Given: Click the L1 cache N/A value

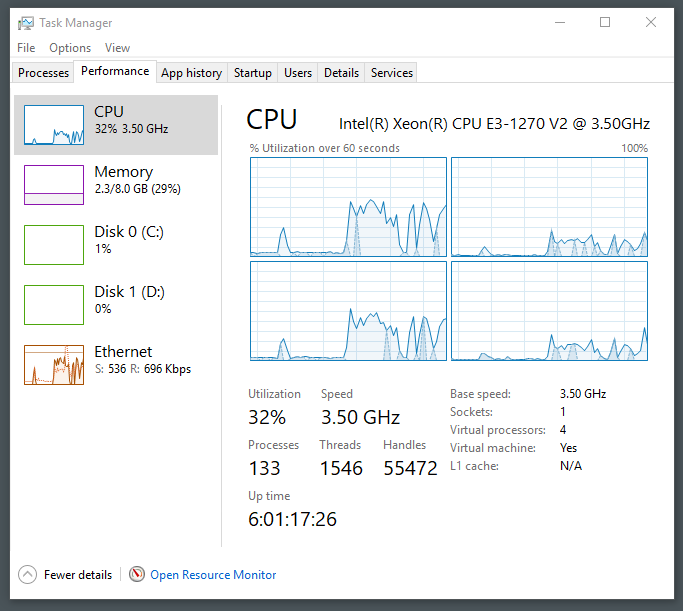Looking at the screenshot, I should pos(571,466).
